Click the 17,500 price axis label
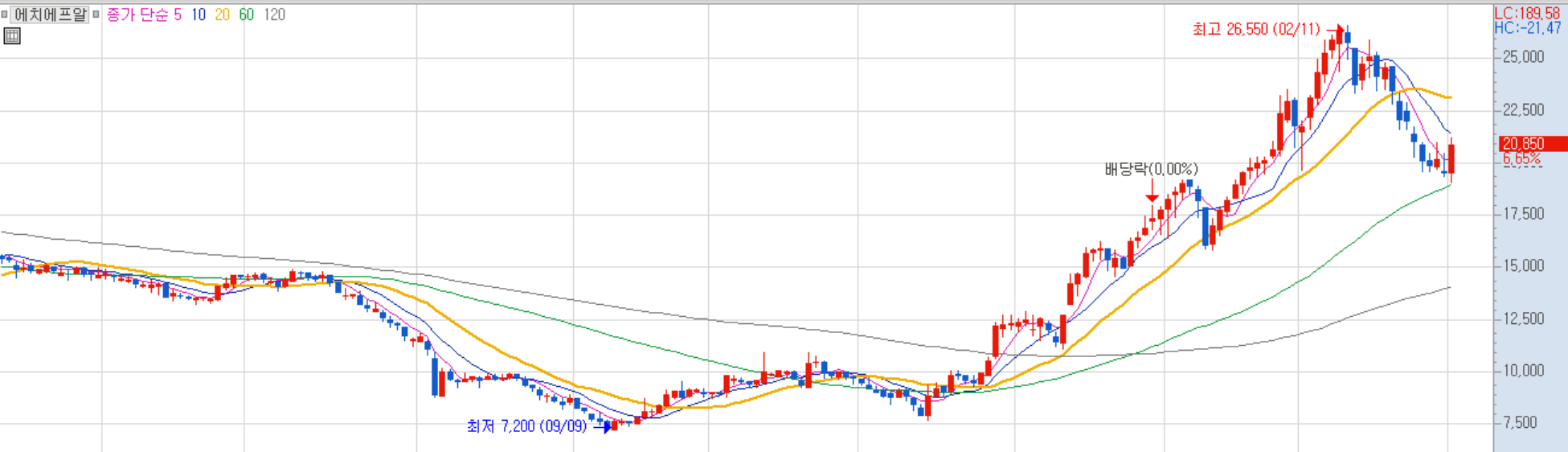 pyautogui.click(x=1523, y=214)
